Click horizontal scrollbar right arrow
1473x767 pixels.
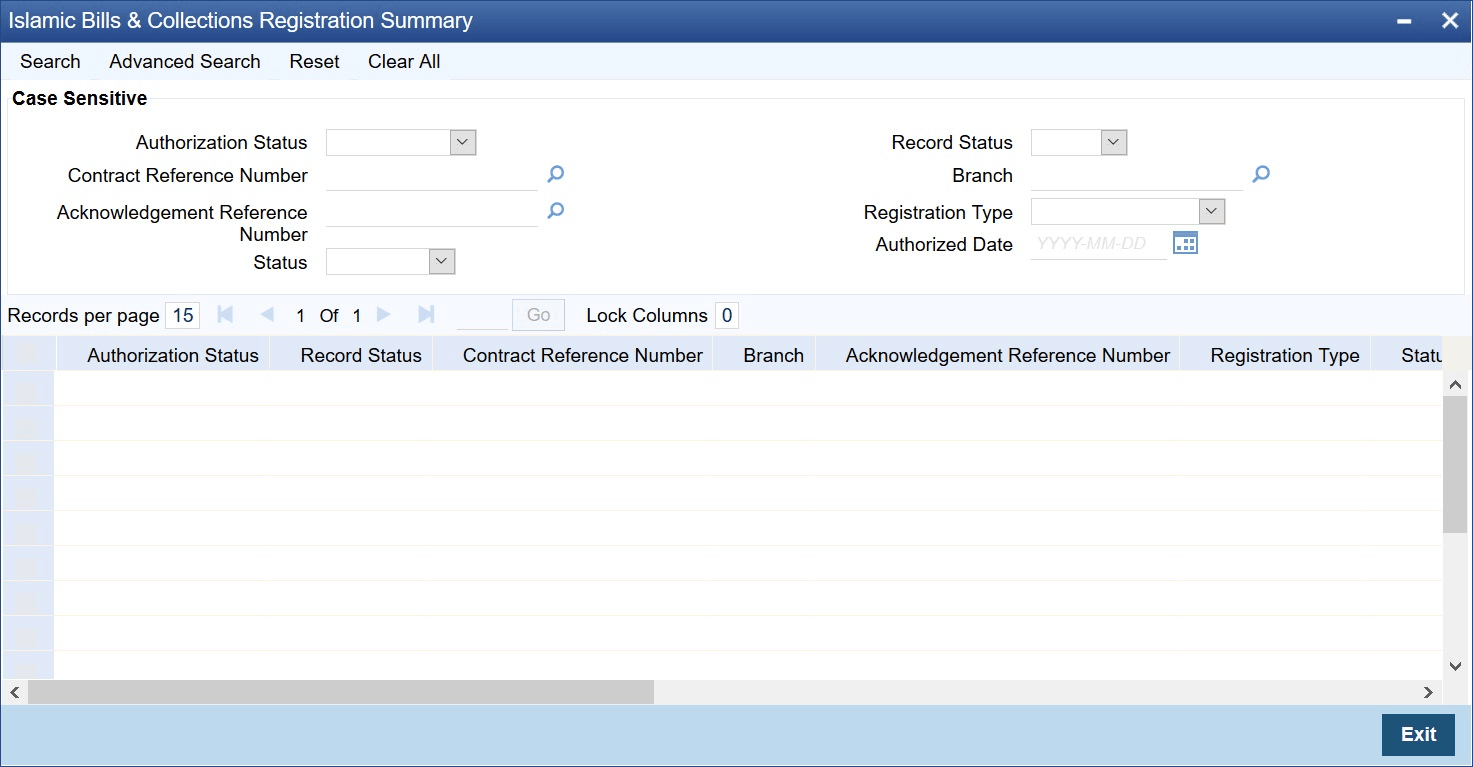pos(1429,692)
